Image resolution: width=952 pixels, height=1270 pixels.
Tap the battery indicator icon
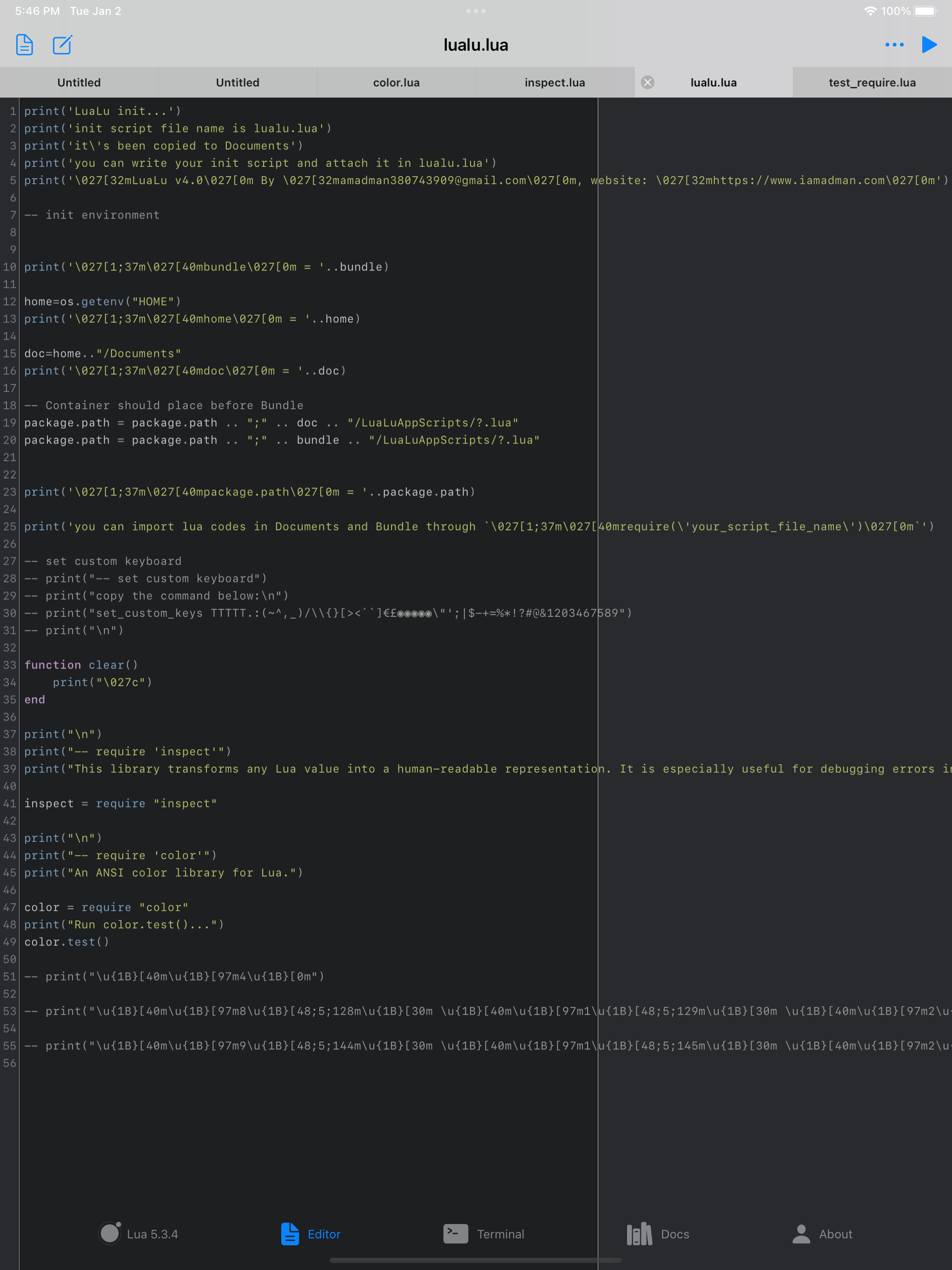(925, 11)
